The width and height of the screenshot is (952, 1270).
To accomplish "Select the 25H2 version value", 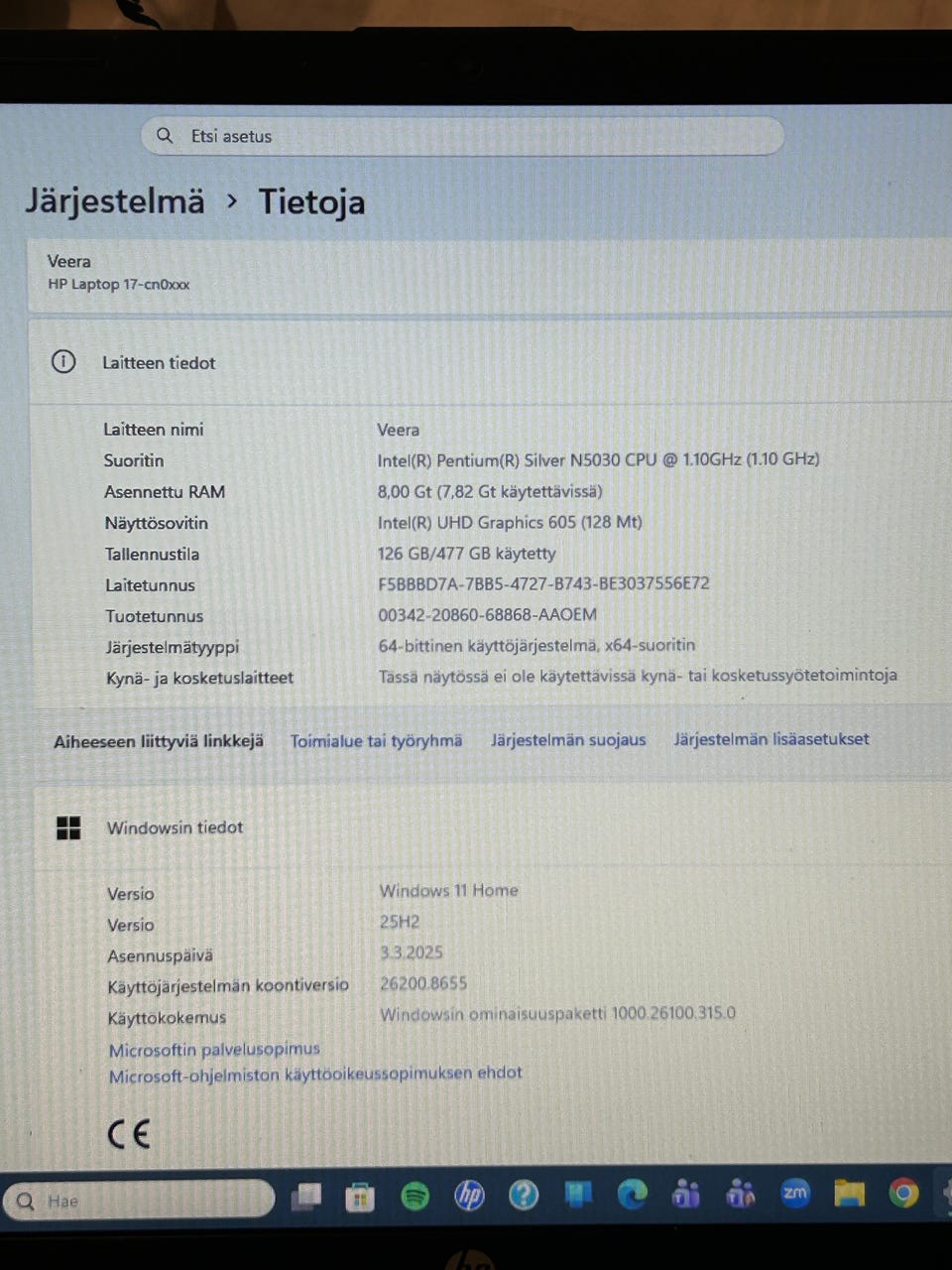I will (x=399, y=921).
